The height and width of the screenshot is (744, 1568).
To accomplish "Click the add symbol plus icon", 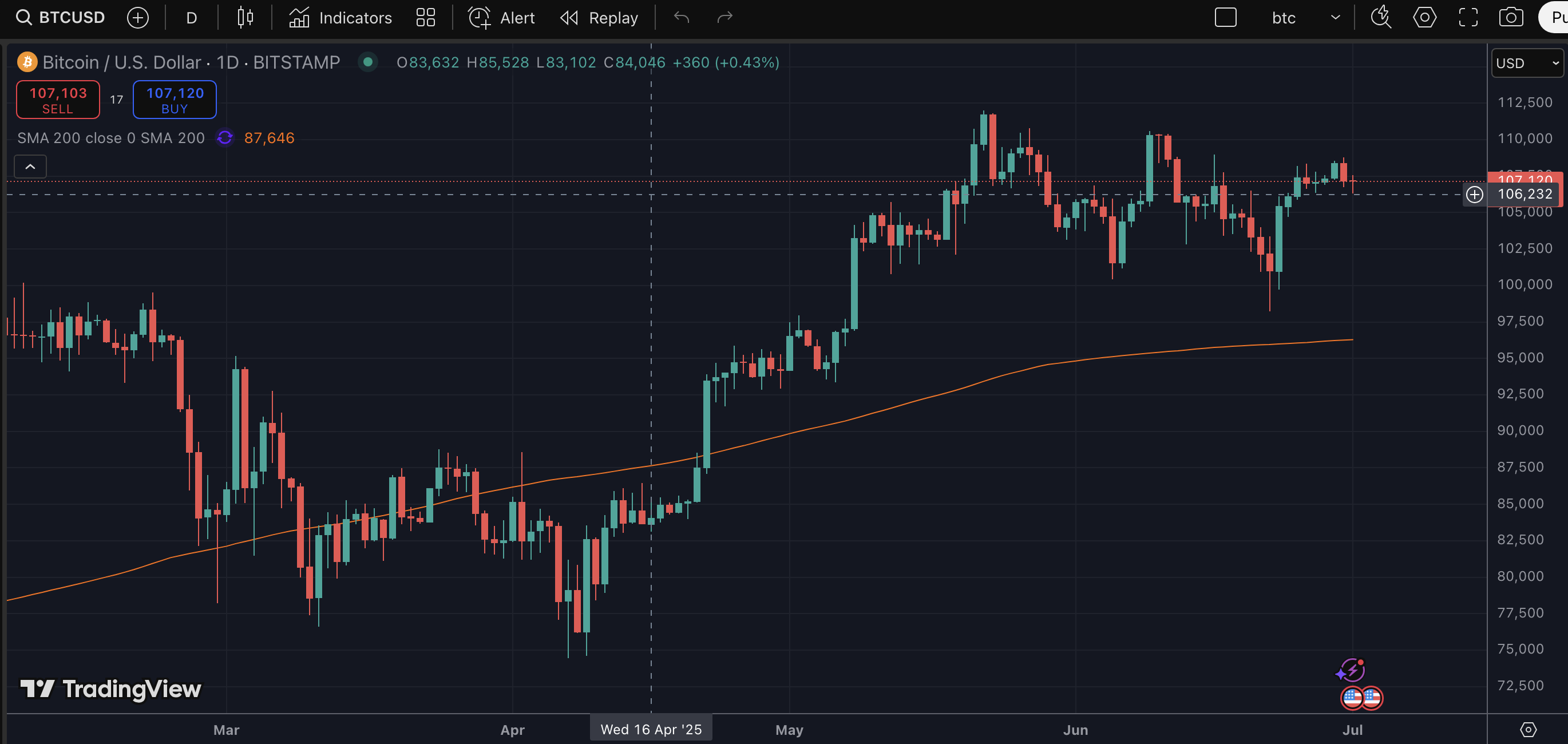I will pyautogui.click(x=137, y=18).
